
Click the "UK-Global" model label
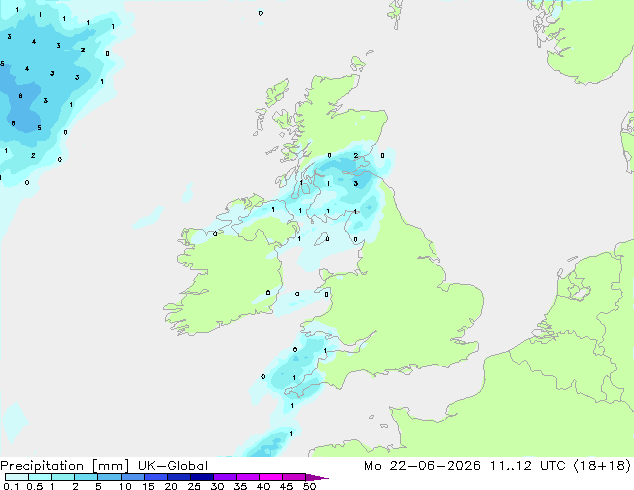click(x=173, y=466)
